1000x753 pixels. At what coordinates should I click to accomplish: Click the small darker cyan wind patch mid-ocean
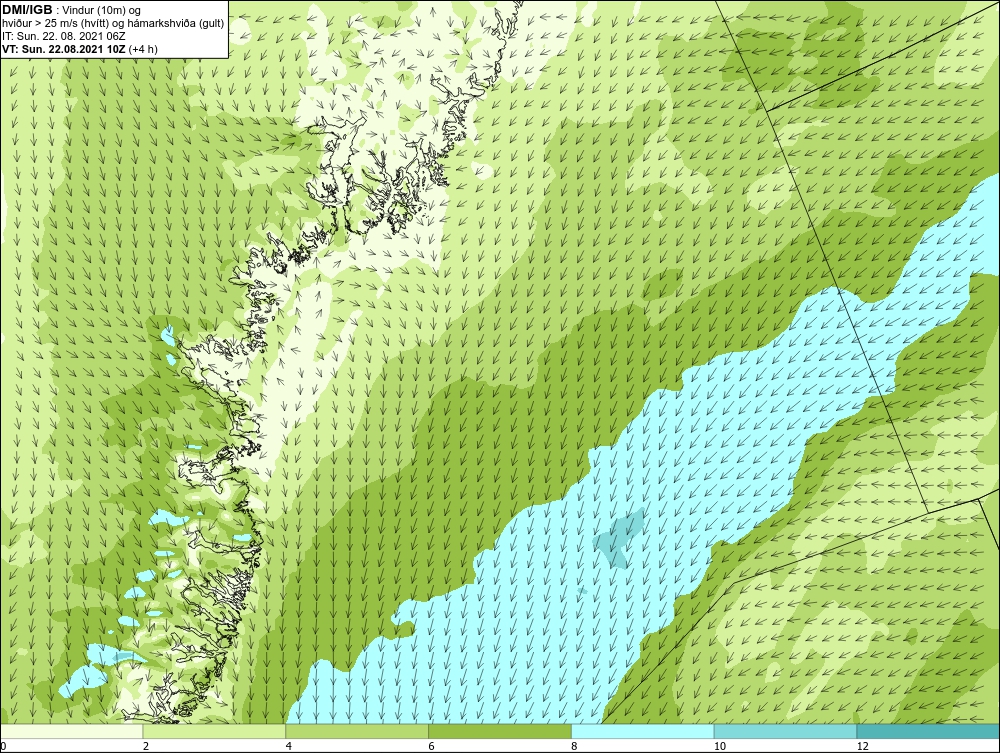click(x=619, y=537)
